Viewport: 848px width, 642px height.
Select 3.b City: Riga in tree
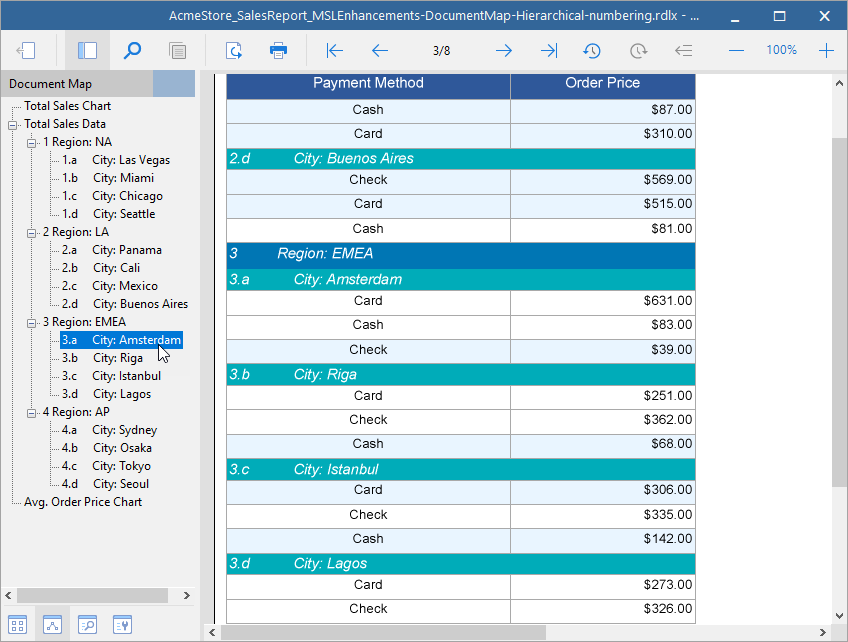tap(102, 358)
